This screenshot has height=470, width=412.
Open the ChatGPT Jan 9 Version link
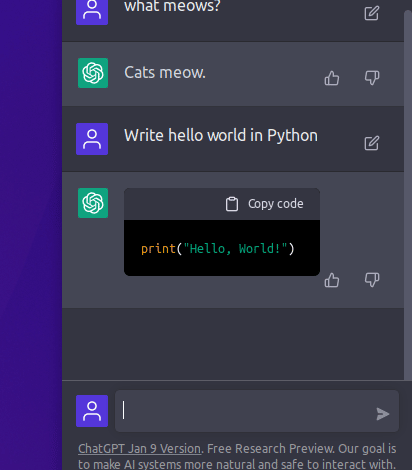click(x=140, y=449)
